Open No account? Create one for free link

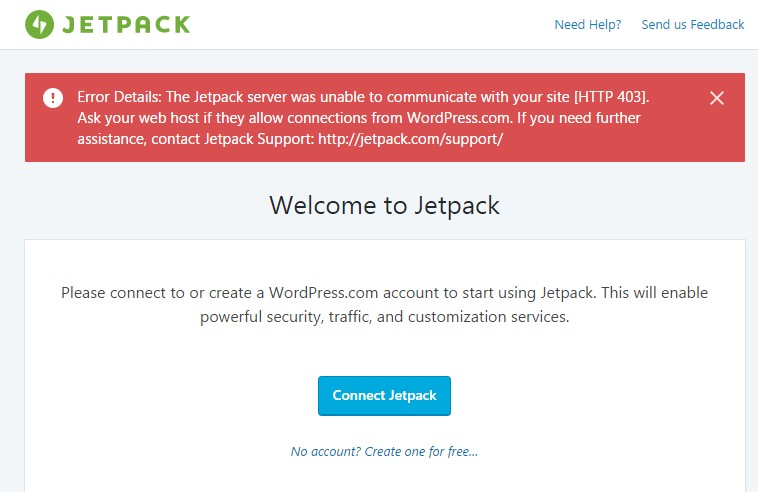pyautogui.click(x=384, y=451)
